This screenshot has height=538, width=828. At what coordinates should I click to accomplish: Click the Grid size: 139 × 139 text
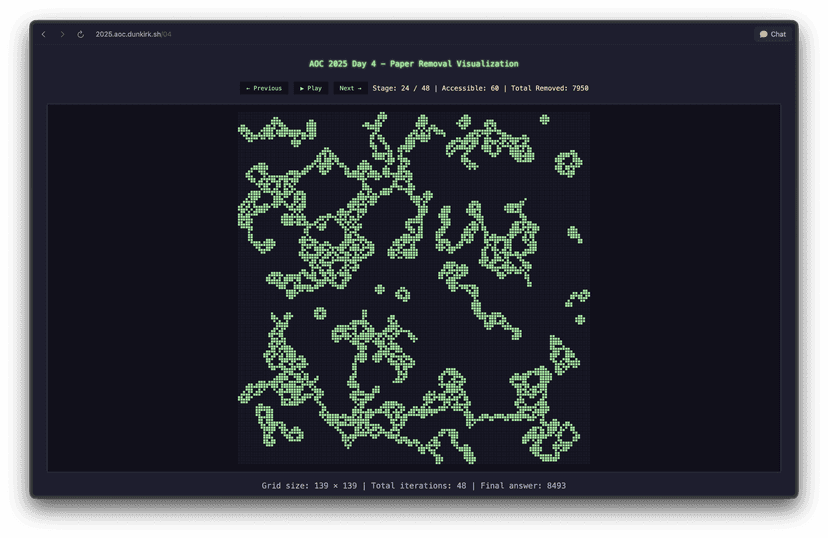click(x=308, y=485)
